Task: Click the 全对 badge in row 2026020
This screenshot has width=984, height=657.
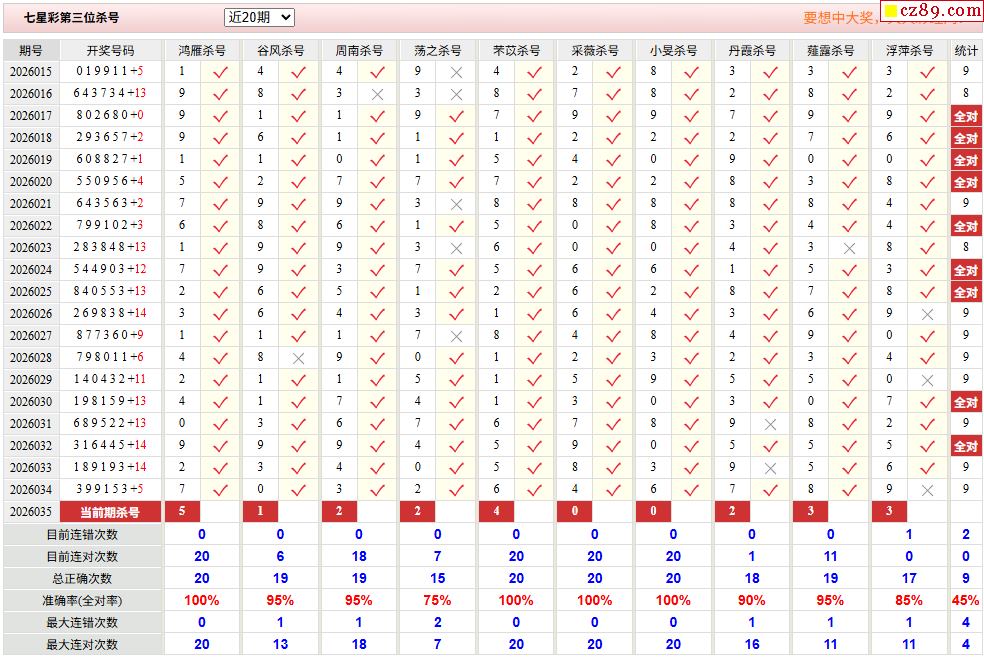Action: click(x=966, y=182)
